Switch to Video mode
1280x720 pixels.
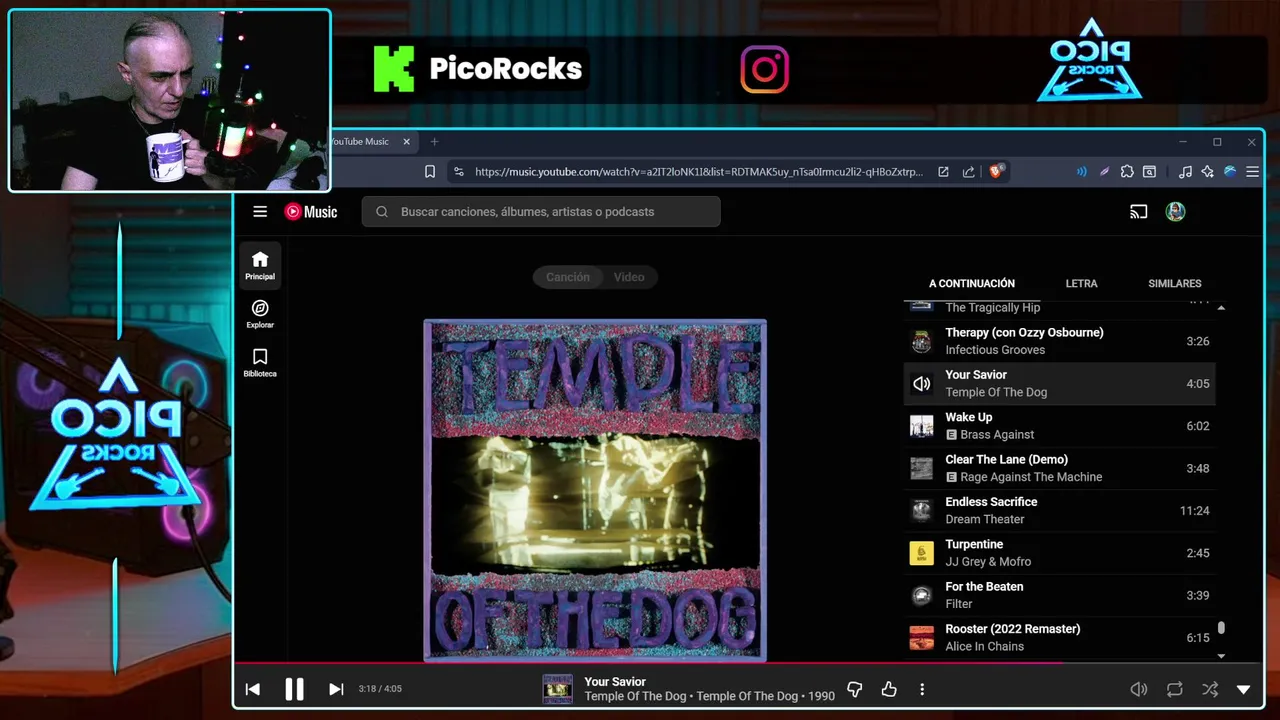629,277
